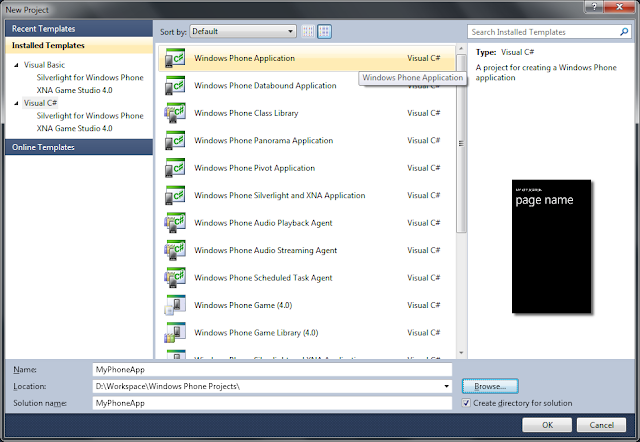This screenshot has height=442, width=640.
Task: Click the Windows Phone Application template icon
Action: point(175,58)
